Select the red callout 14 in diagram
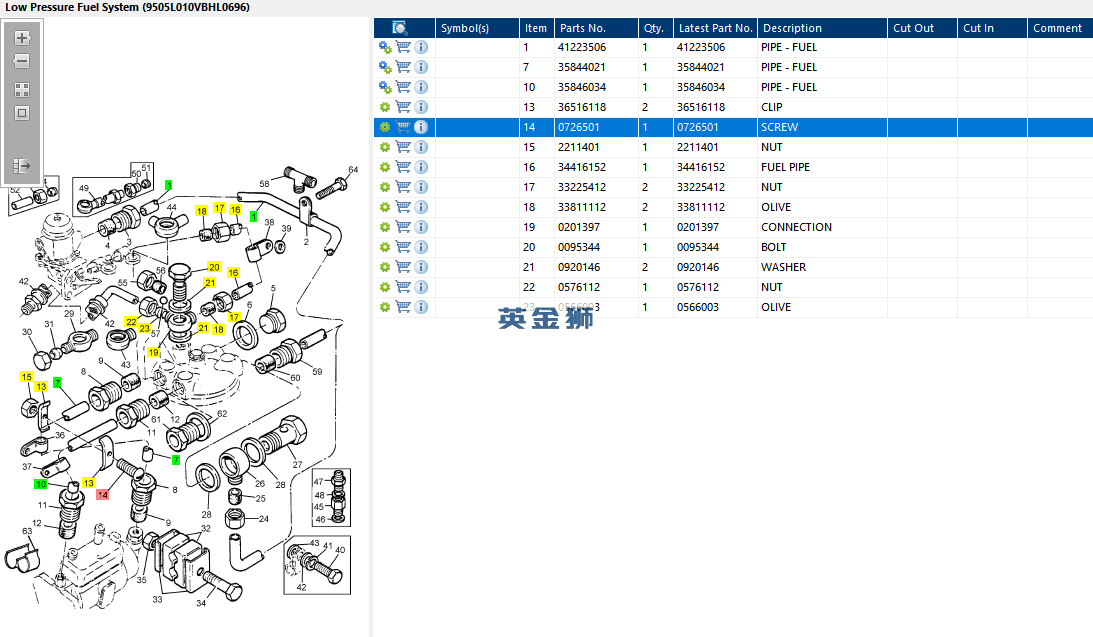 point(102,494)
